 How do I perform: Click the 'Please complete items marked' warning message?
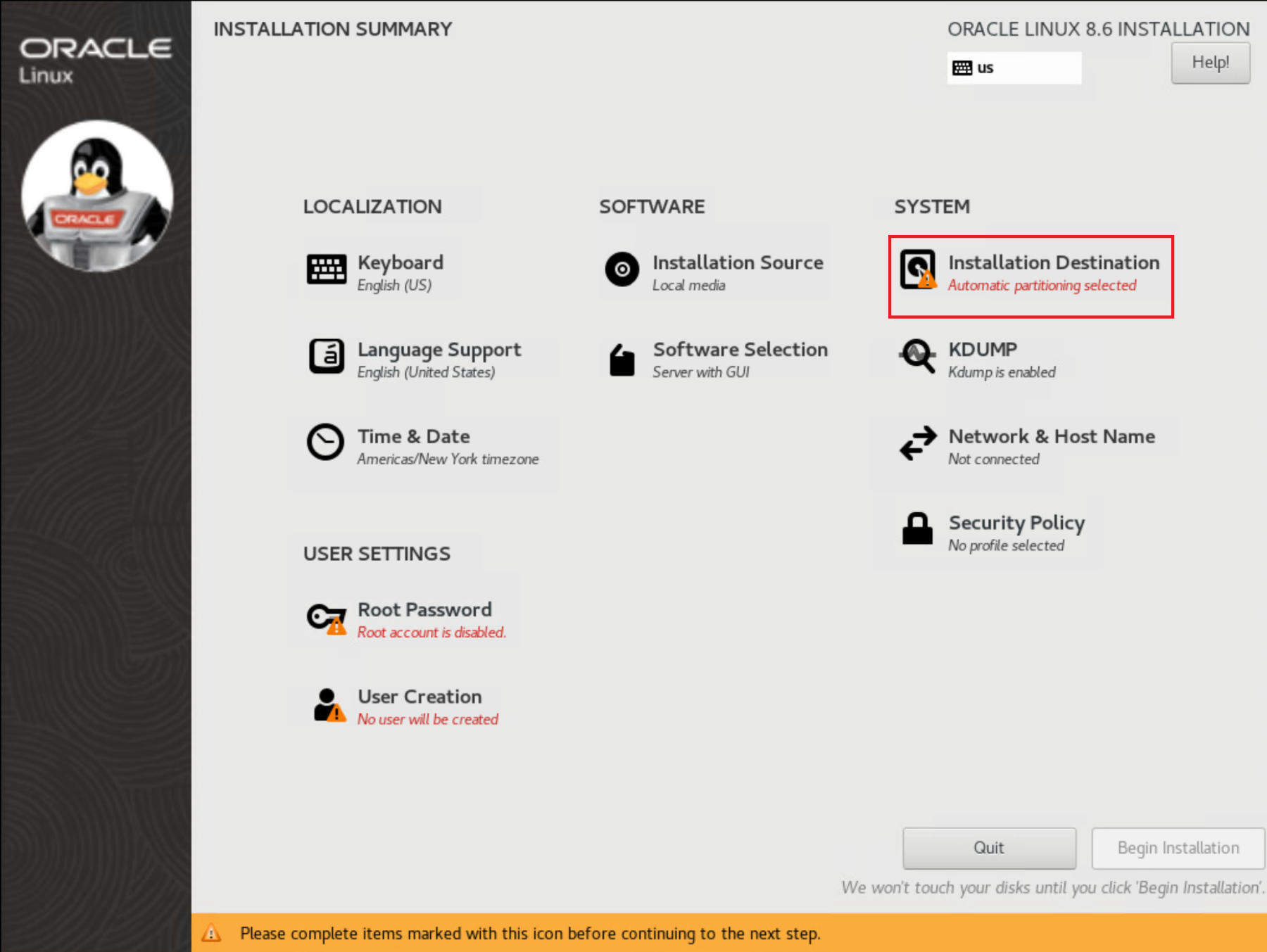tap(530, 934)
